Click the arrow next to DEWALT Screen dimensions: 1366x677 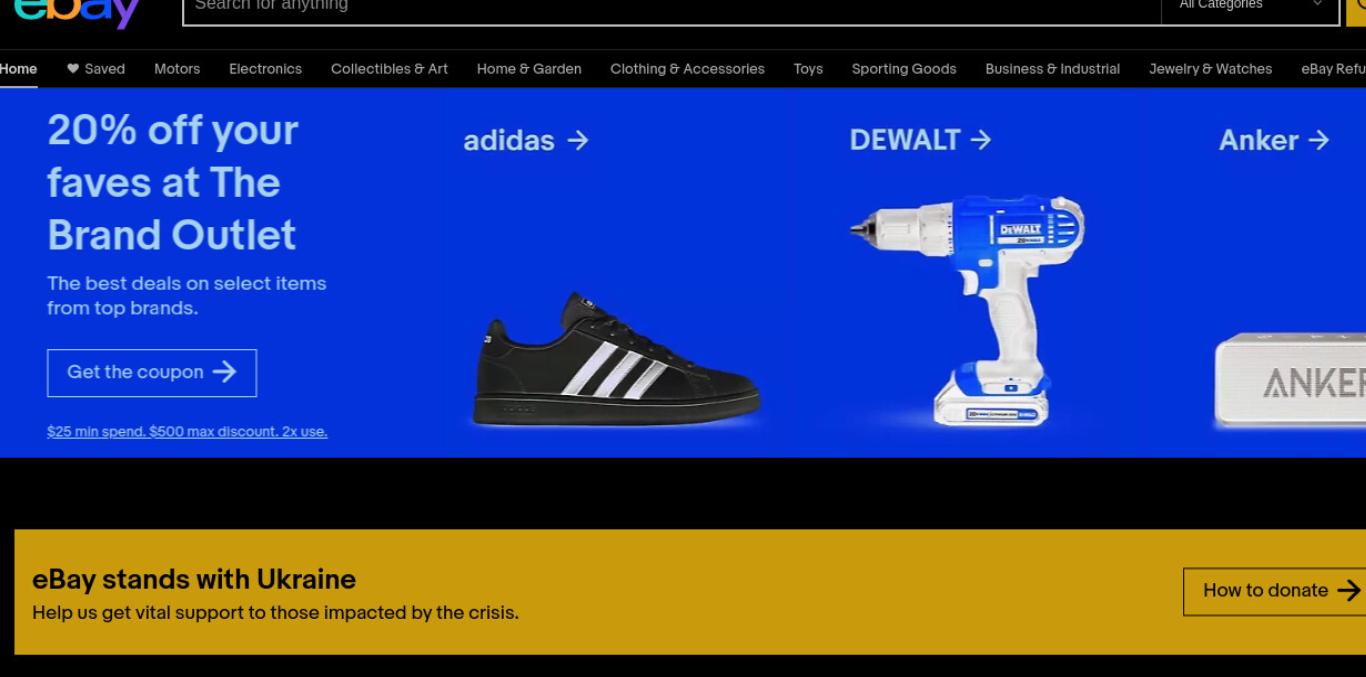[981, 140]
